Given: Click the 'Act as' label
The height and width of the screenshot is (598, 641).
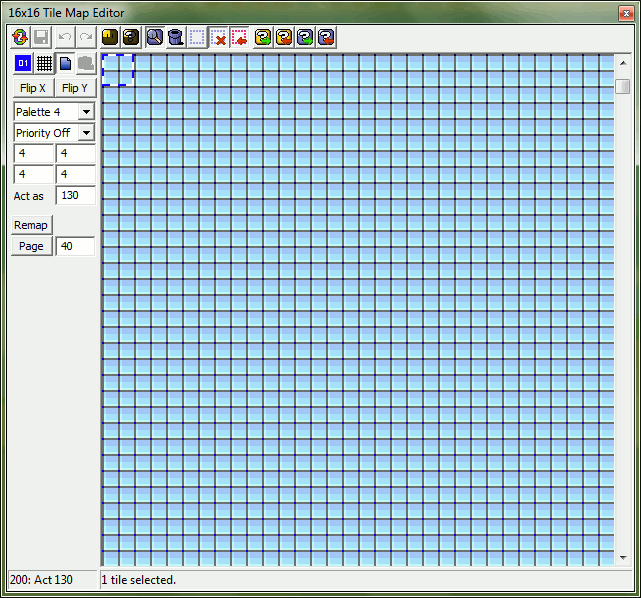Looking at the screenshot, I should click(x=28, y=196).
